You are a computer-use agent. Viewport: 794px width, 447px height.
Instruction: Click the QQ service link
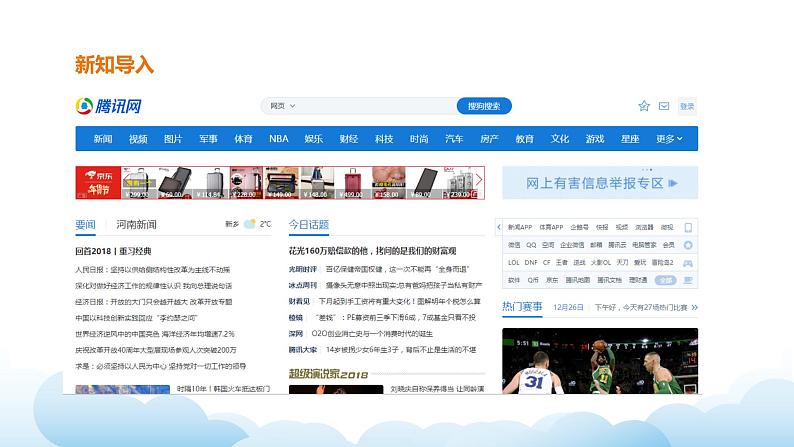tap(531, 245)
